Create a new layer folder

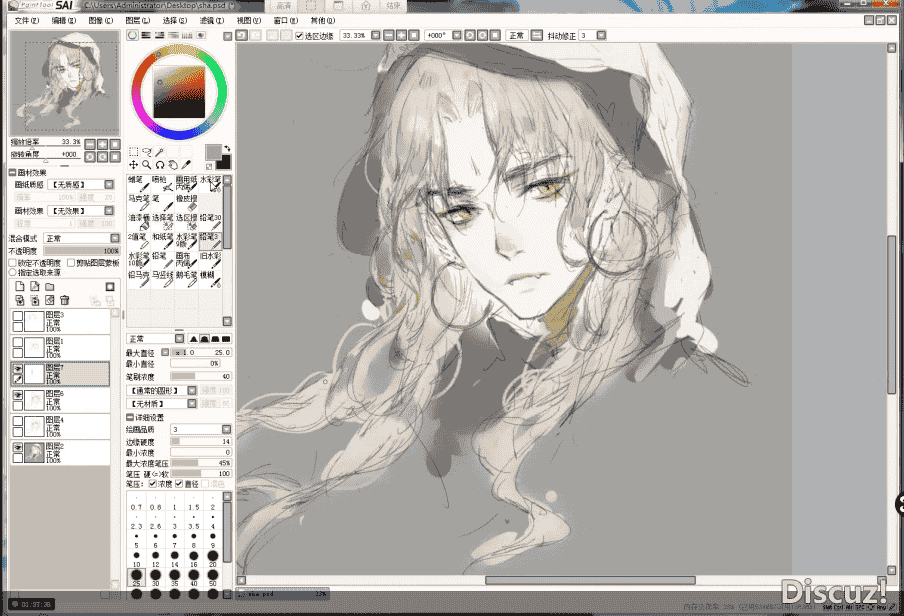[50, 287]
